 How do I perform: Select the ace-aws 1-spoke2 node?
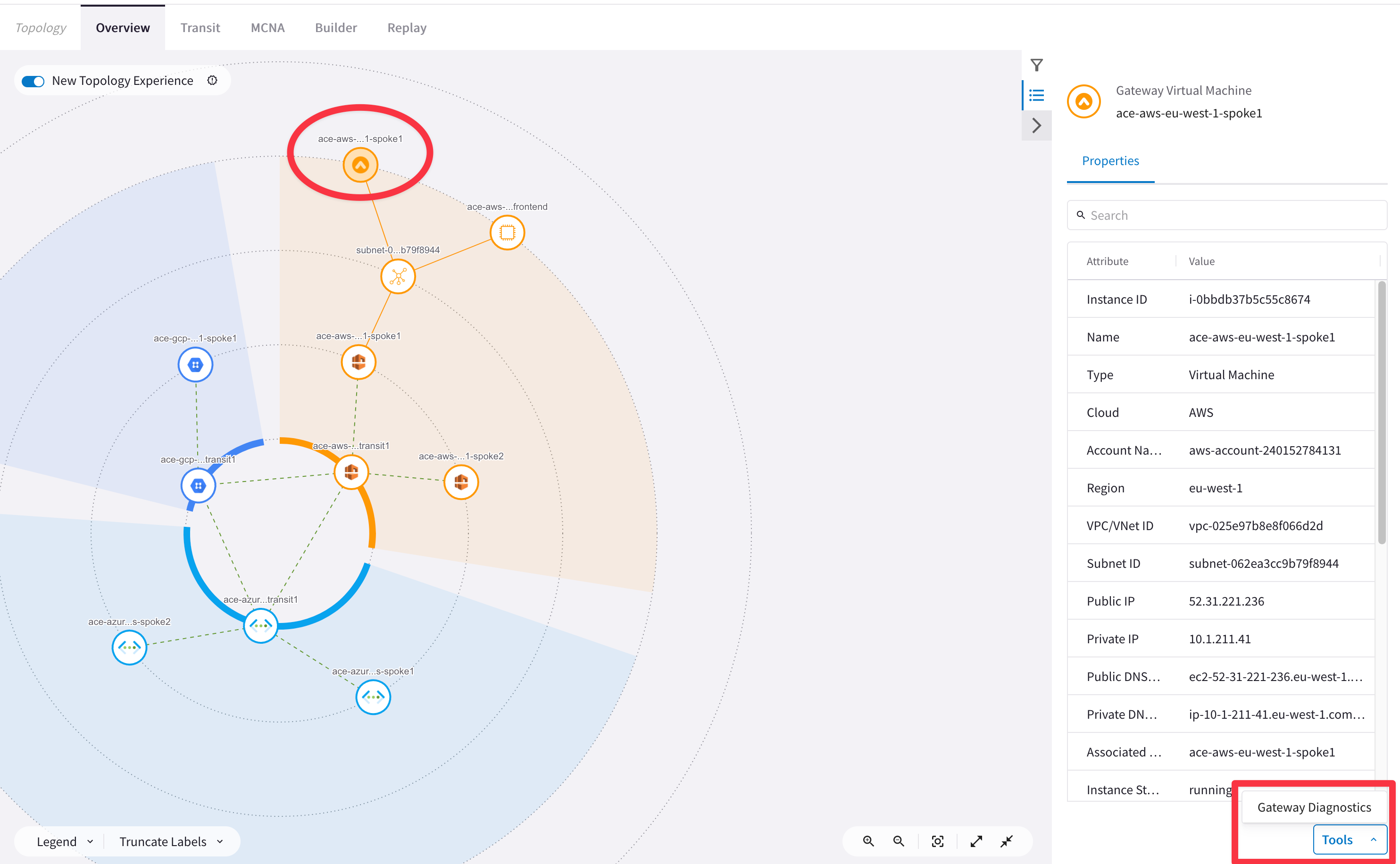[461, 482]
